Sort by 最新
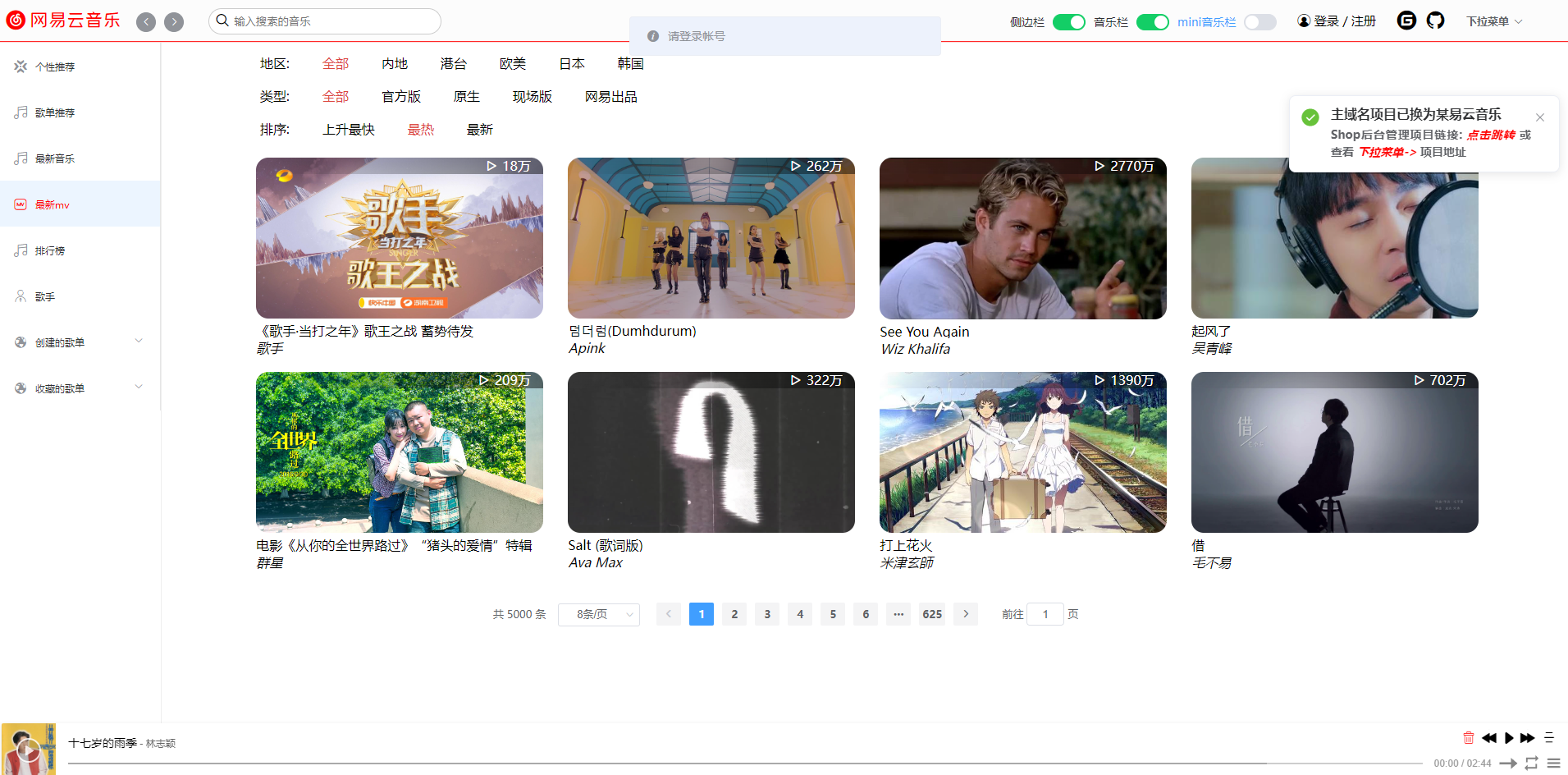Viewport: 1568px width, 775px height. [x=480, y=130]
